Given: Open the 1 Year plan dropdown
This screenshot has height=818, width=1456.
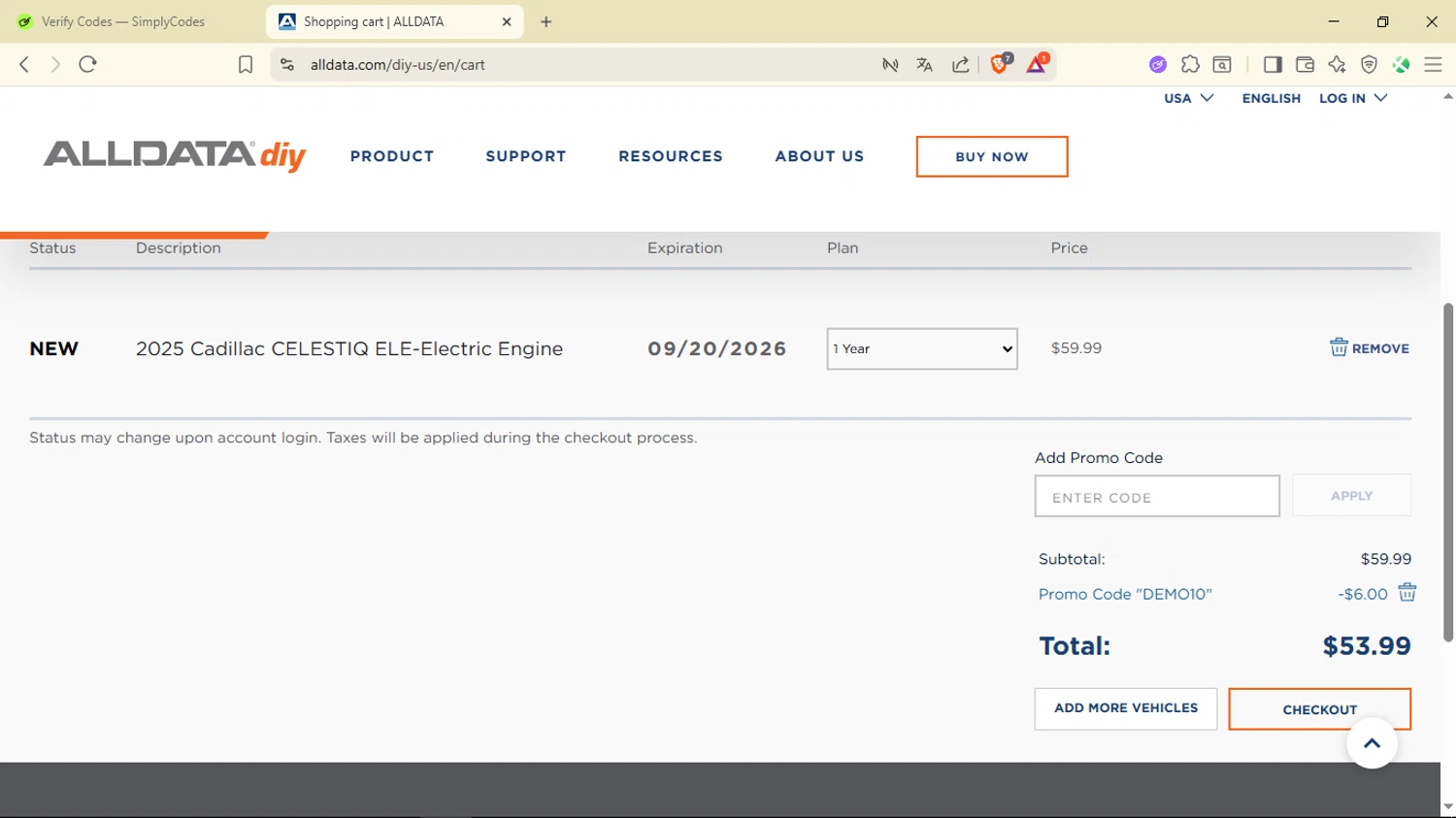Looking at the screenshot, I should click(x=922, y=348).
